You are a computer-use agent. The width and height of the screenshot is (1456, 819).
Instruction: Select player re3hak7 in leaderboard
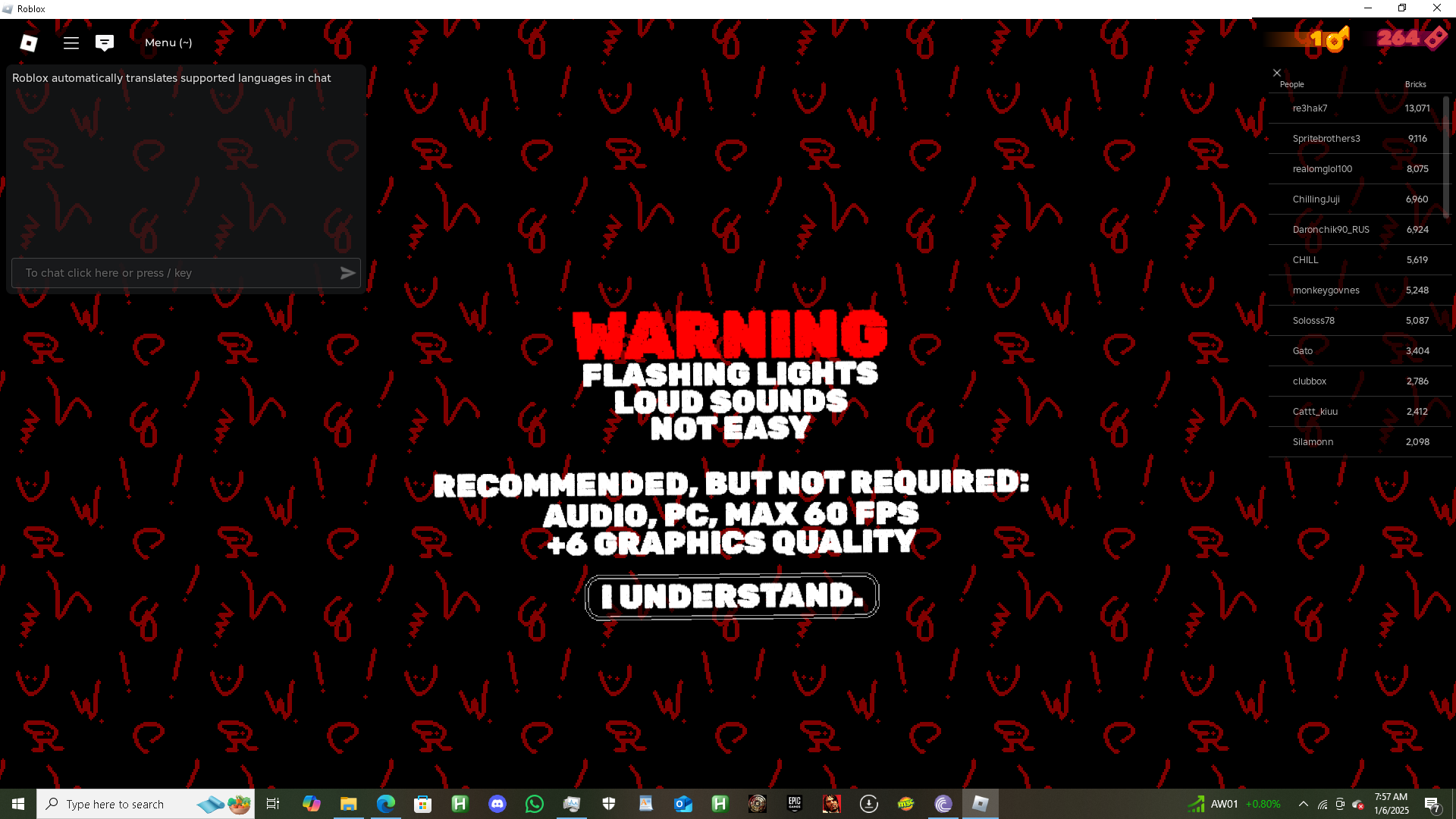point(1310,108)
